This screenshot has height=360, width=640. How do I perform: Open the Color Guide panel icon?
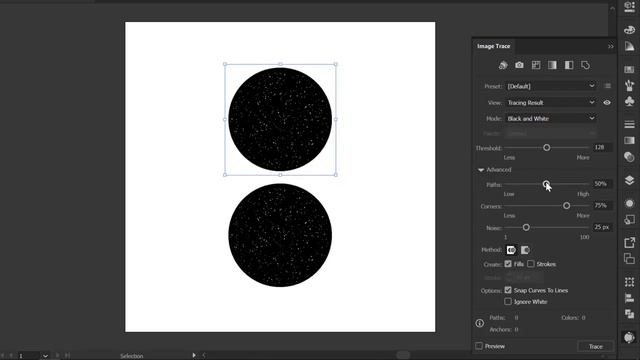[629, 46]
